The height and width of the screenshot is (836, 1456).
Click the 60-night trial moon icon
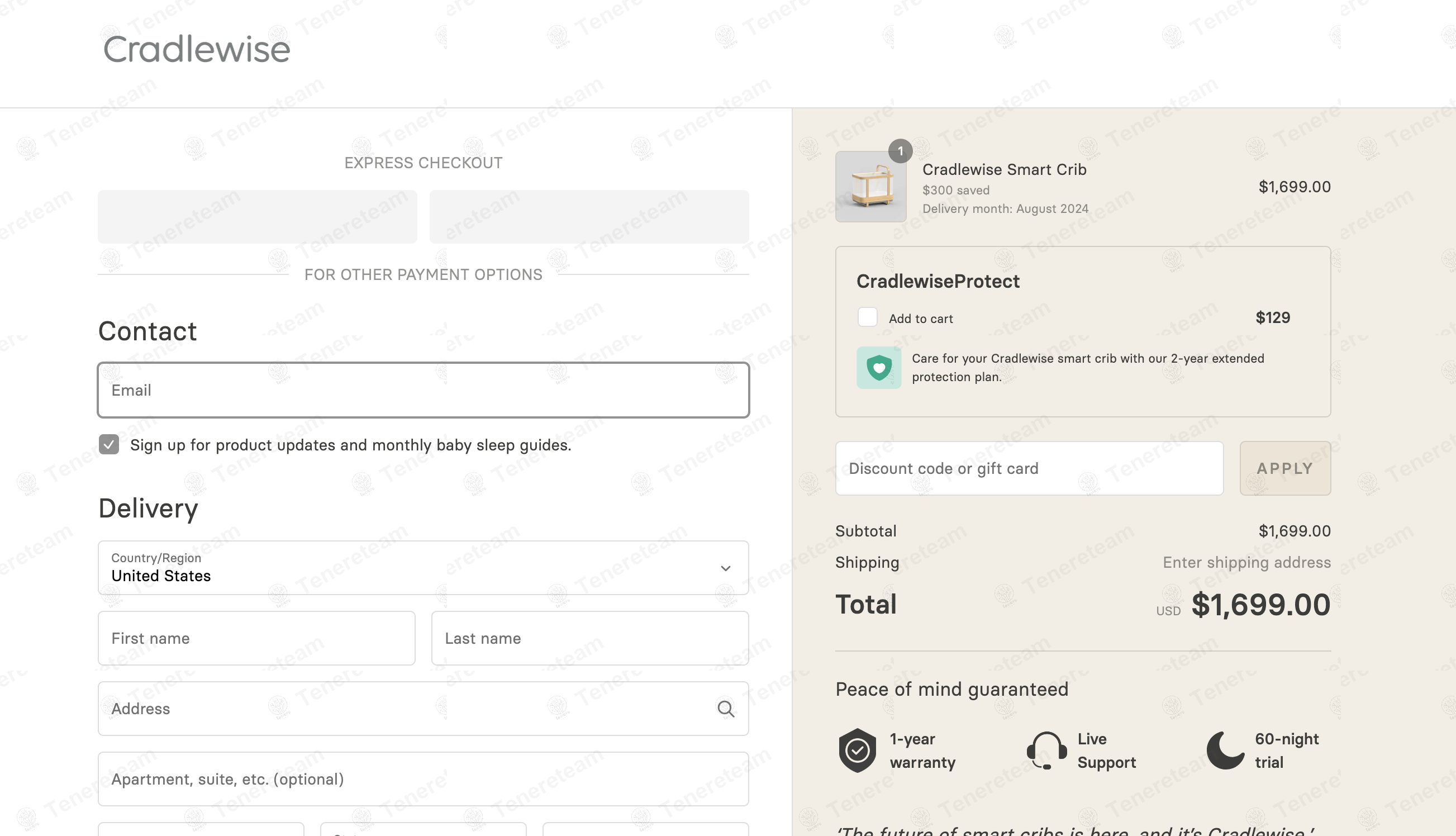(x=1225, y=750)
